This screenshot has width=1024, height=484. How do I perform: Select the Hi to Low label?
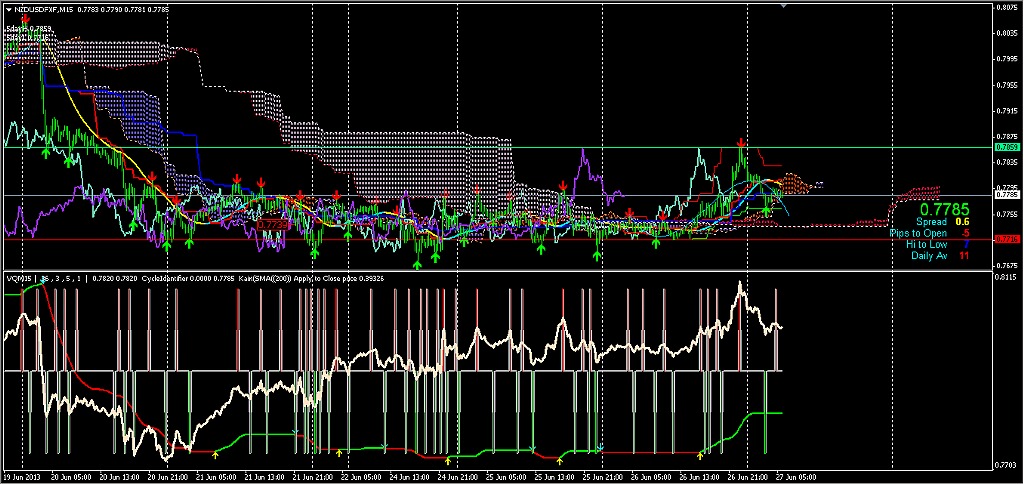[x=926, y=244]
